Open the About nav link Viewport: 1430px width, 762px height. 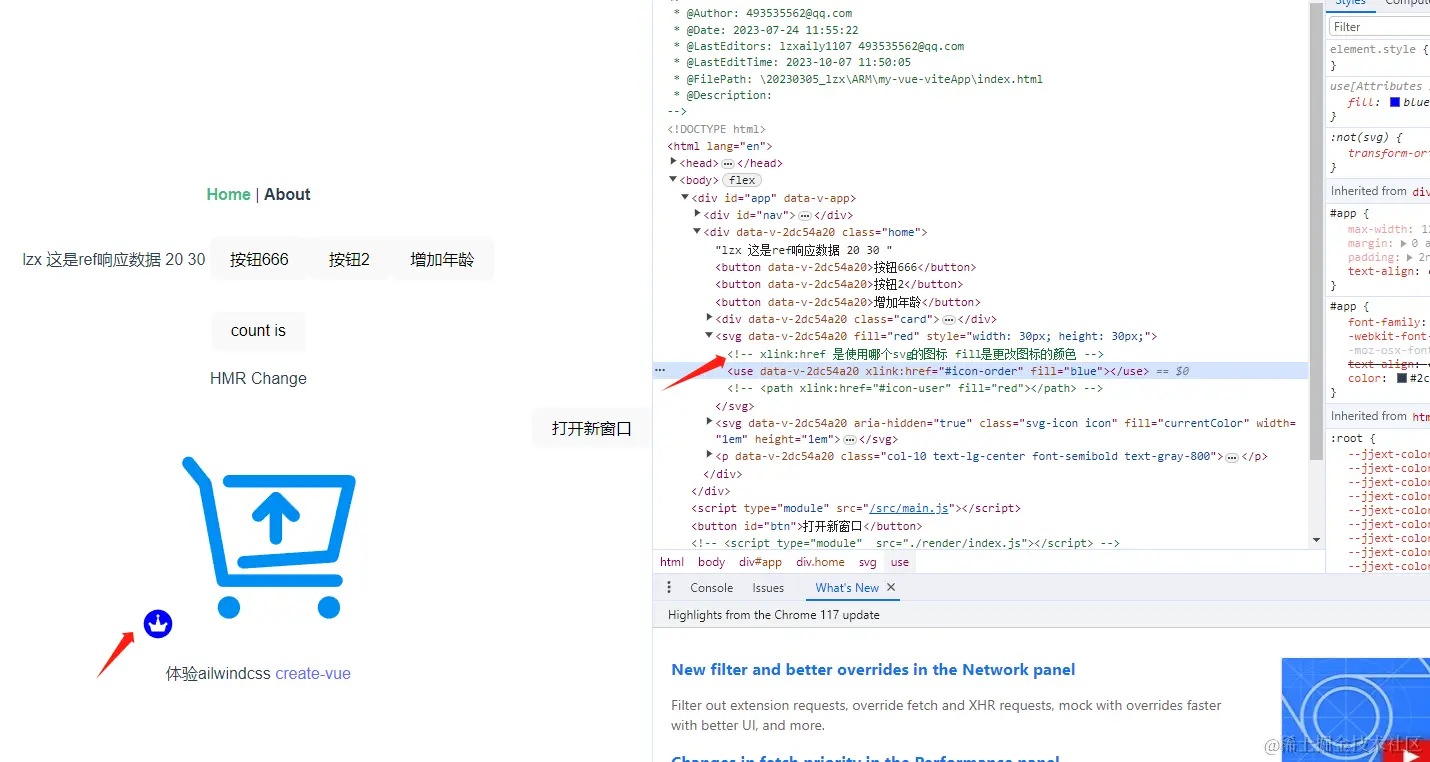[287, 194]
